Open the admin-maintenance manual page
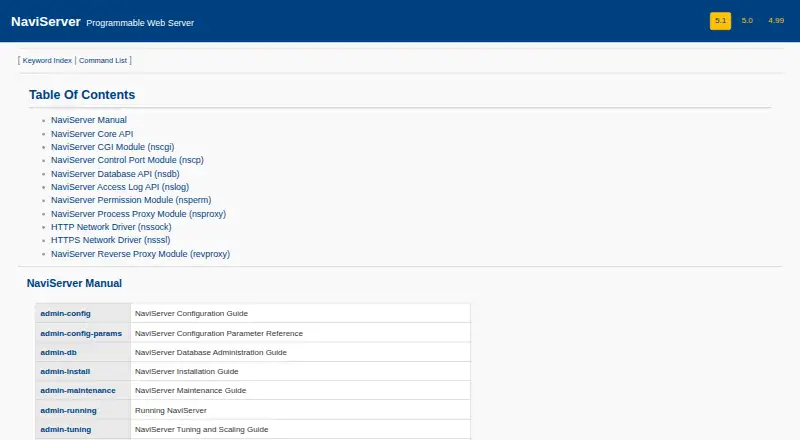This screenshot has width=800, height=440. click(78, 390)
